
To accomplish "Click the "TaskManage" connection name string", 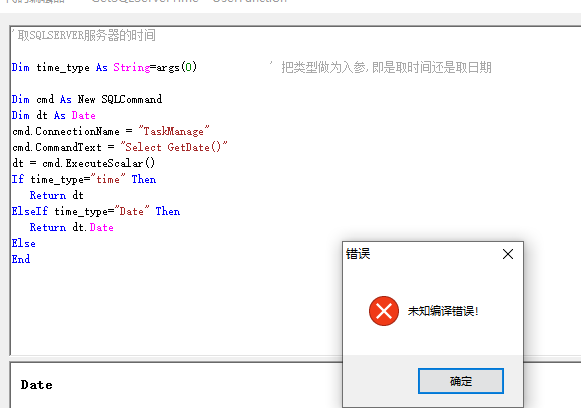I will click(x=174, y=131).
